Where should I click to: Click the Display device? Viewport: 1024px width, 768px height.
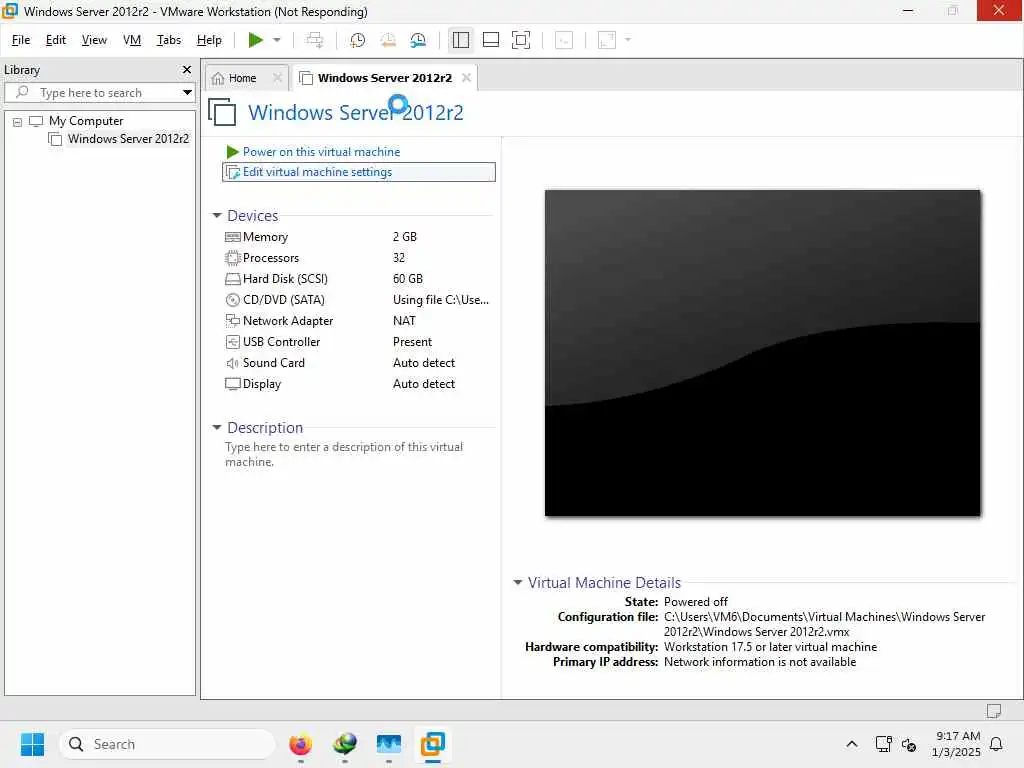pos(261,383)
